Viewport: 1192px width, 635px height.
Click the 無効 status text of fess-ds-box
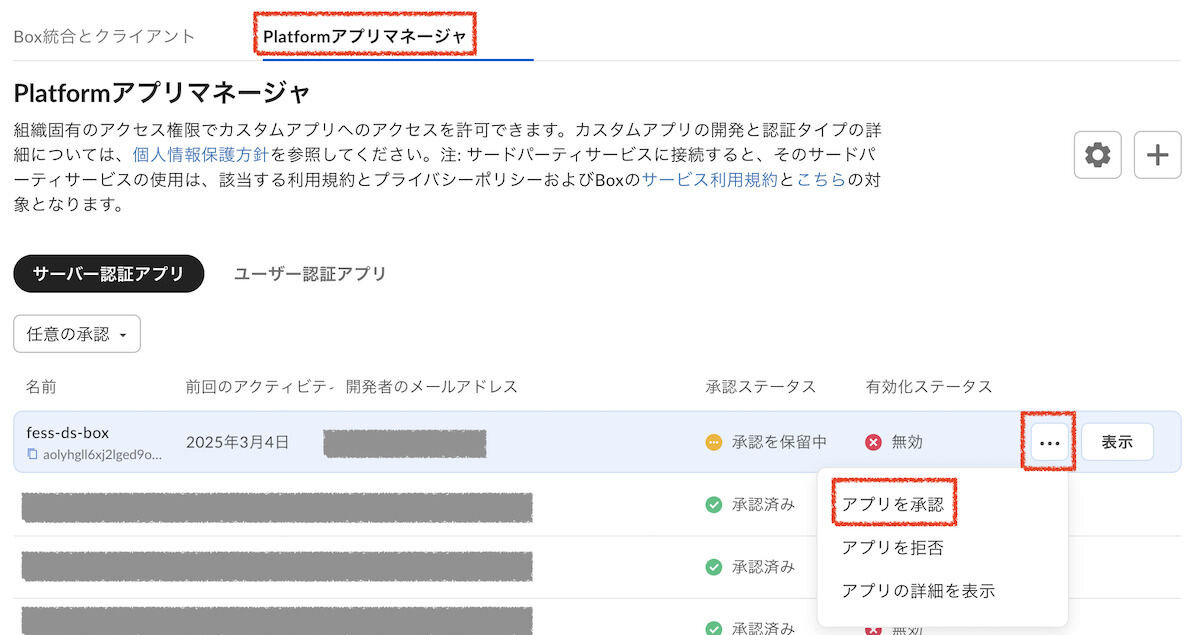click(907, 443)
